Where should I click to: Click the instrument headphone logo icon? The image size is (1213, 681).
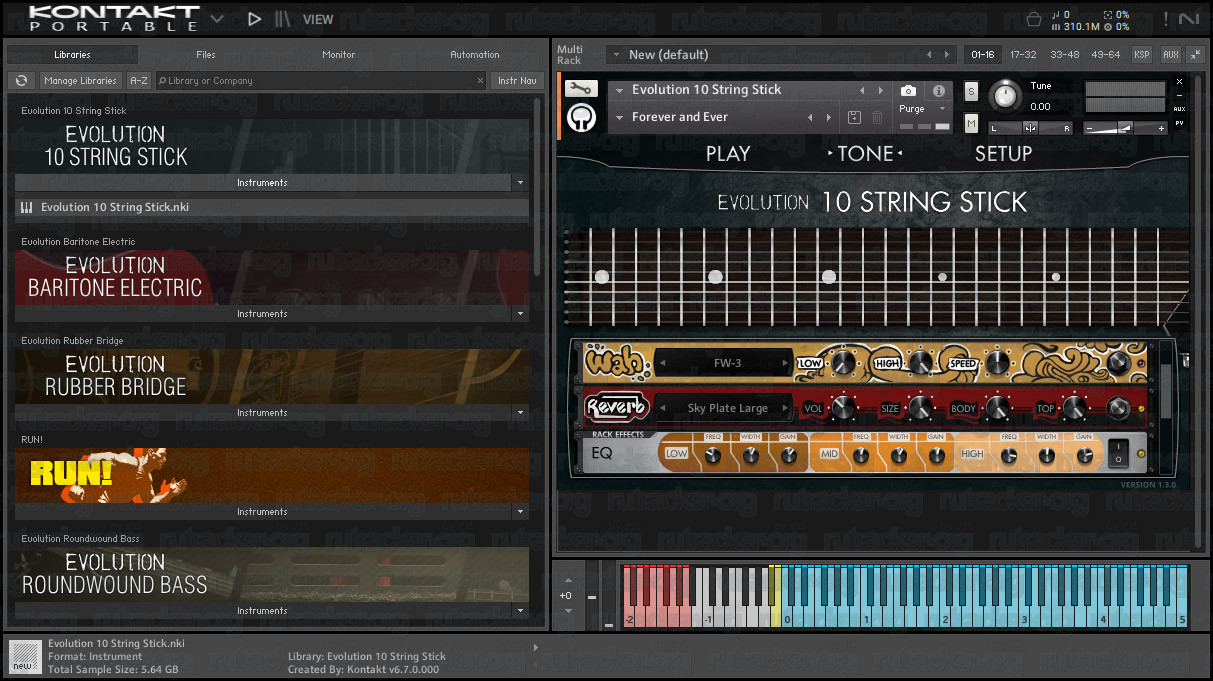point(581,118)
